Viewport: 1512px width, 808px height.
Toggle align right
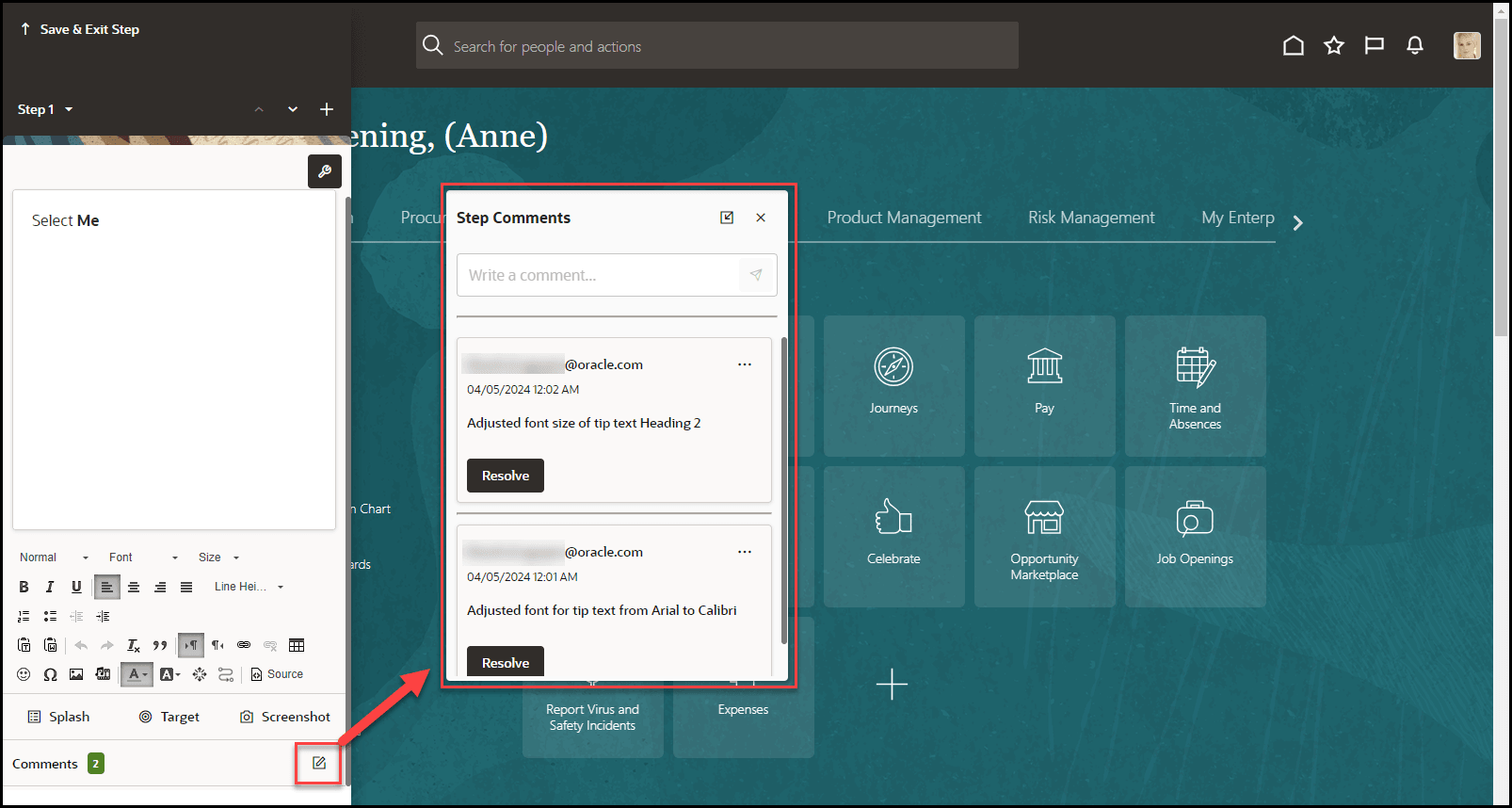pos(160,587)
